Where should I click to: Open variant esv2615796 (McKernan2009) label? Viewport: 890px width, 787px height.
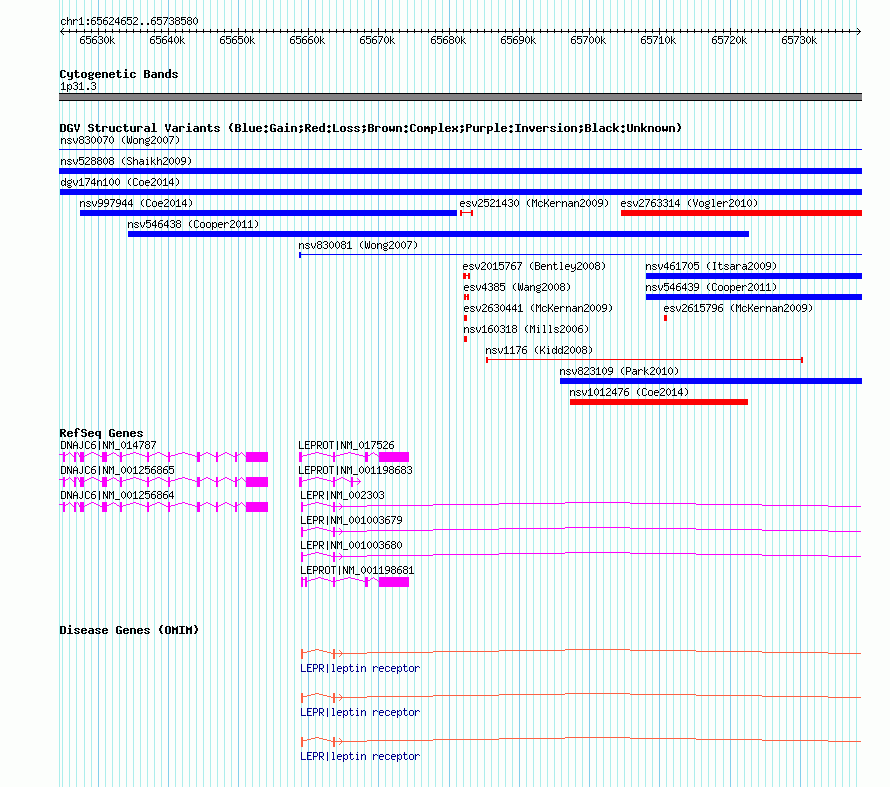tap(738, 308)
